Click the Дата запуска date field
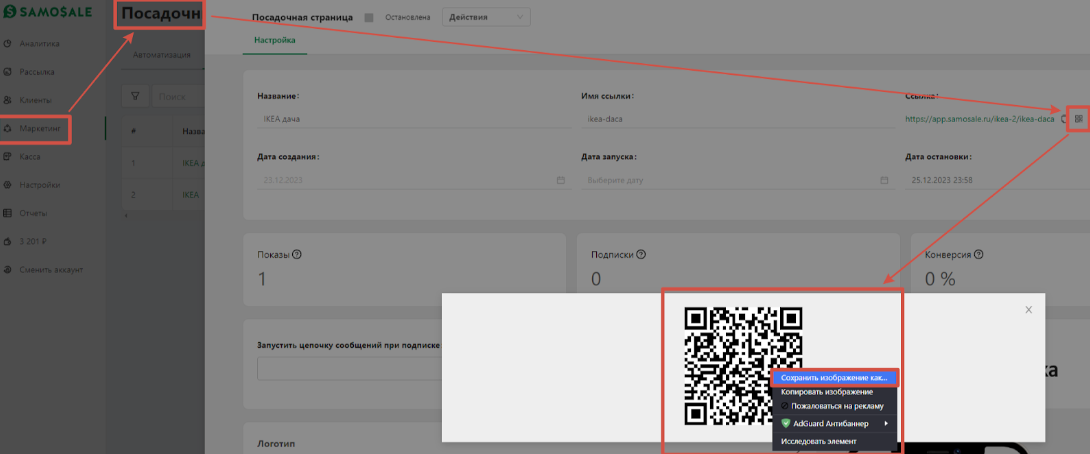This screenshot has width=1090, height=454. pos(736,180)
